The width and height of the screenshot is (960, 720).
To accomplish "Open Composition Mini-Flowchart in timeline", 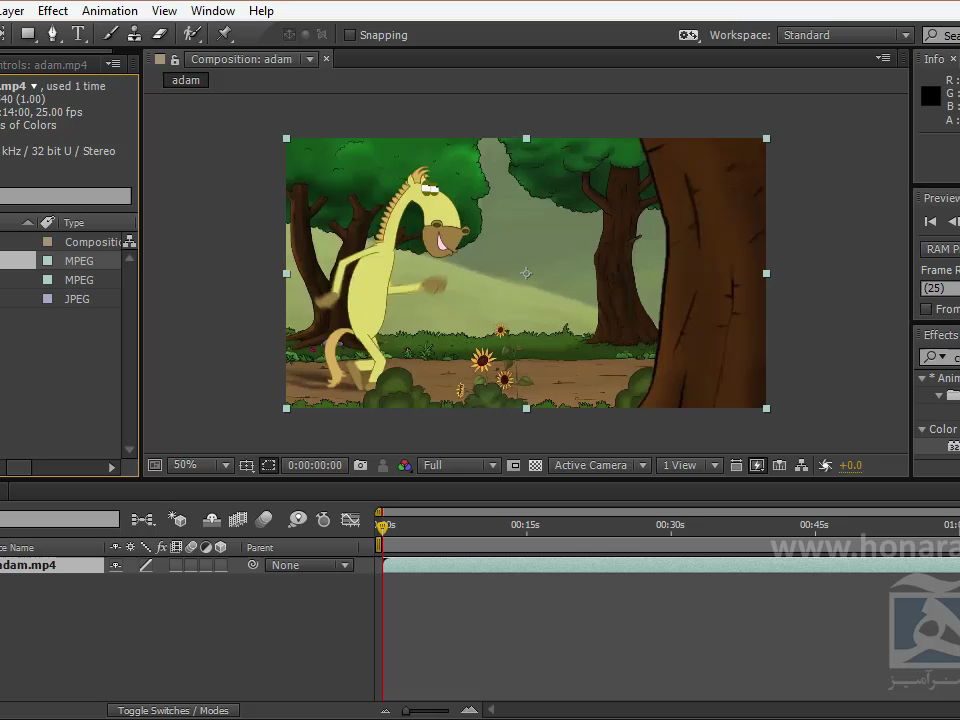I will 143,520.
